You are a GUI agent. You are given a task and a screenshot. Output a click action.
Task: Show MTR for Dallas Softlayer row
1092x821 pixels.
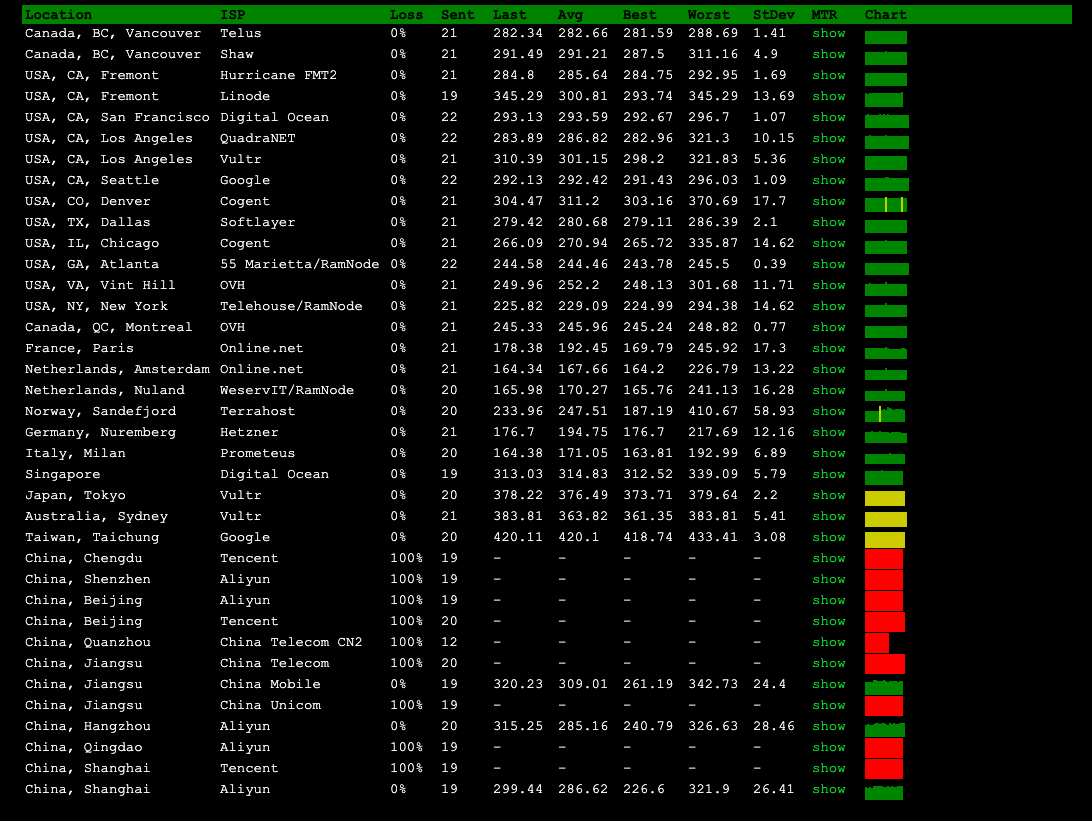(829, 221)
